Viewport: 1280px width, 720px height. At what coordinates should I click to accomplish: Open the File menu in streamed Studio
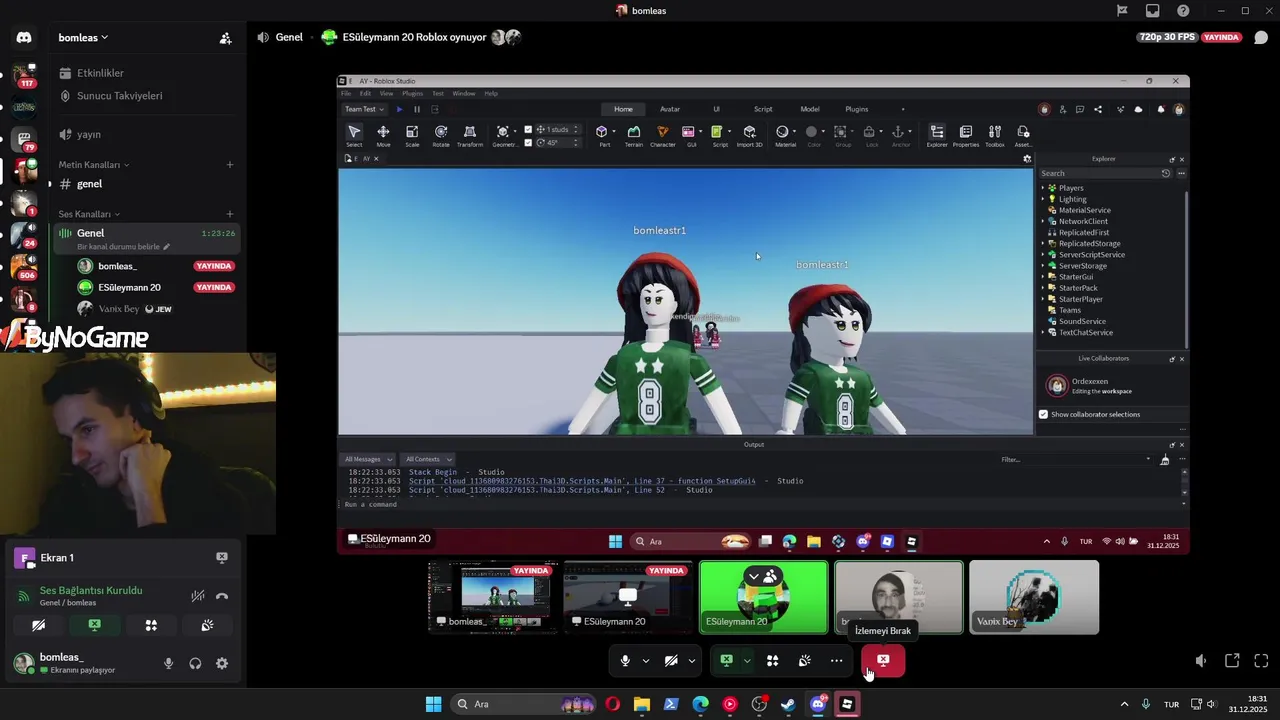[x=346, y=93]
